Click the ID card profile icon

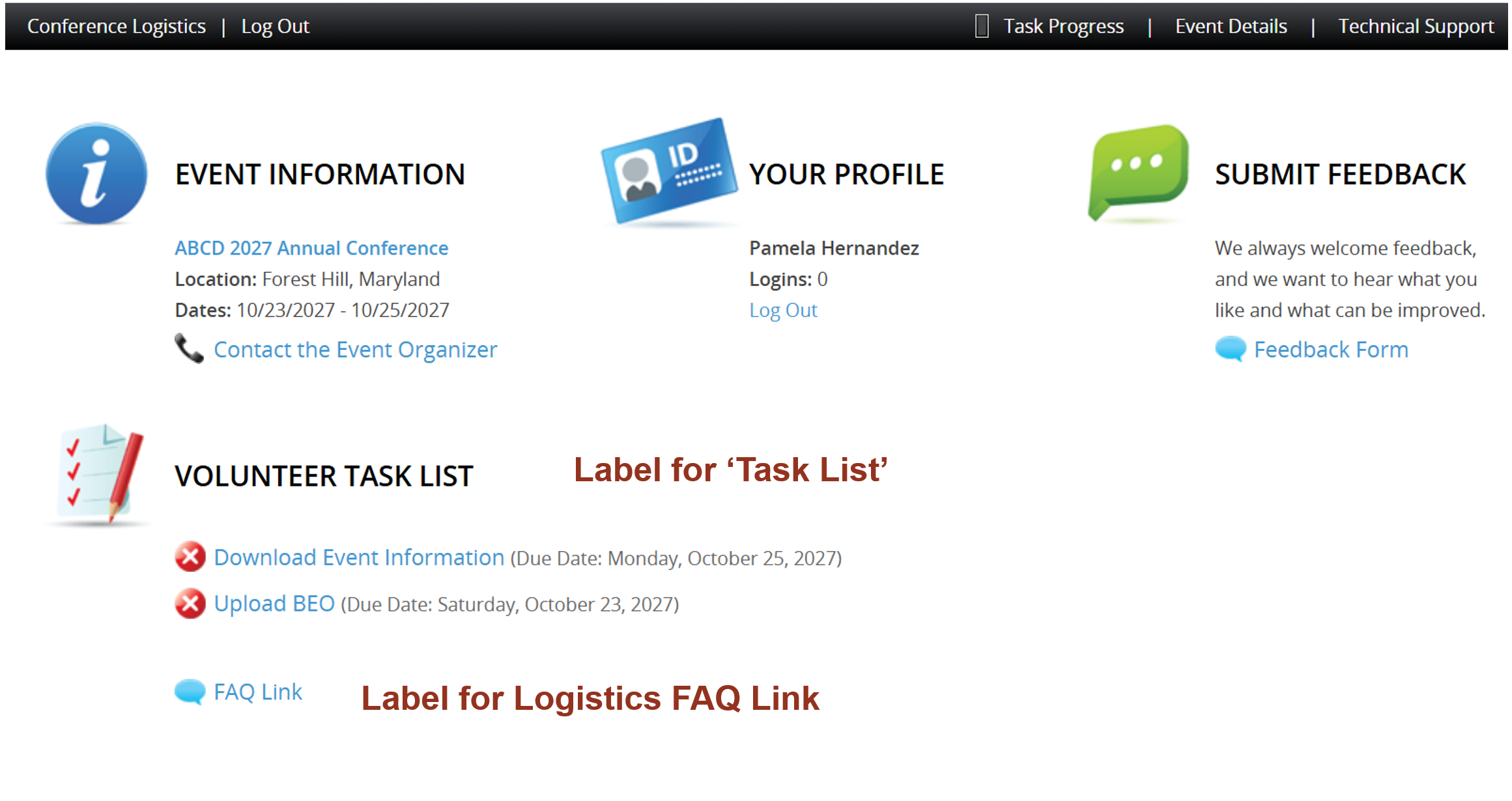(669, 171)
